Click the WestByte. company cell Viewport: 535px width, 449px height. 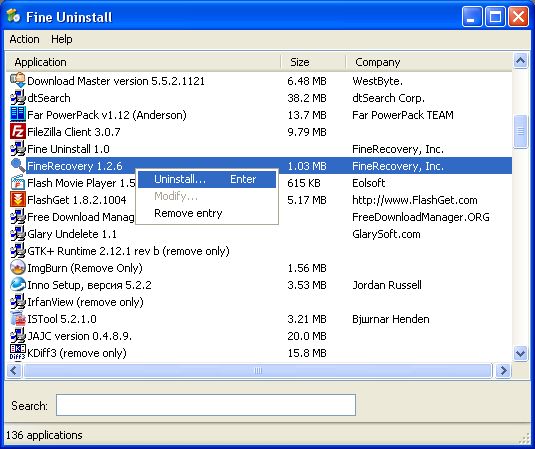point(377,81)
